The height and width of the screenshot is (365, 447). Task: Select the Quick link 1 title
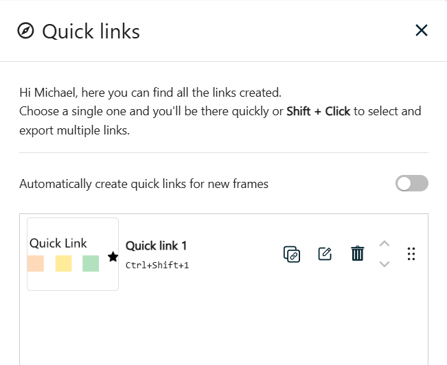pyautogui.click(x=156, y=246)
